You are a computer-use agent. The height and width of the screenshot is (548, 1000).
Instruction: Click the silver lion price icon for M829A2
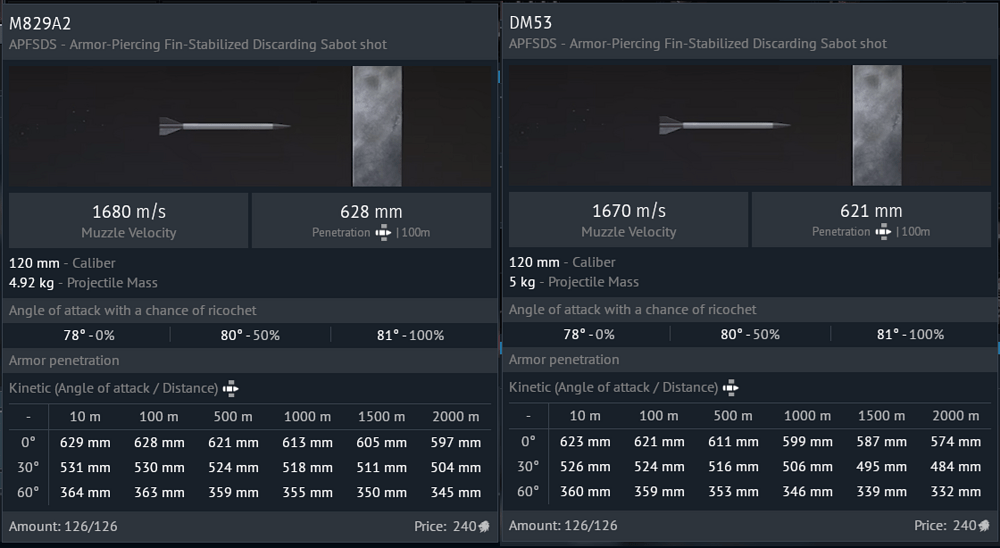[x=484, y=526]
